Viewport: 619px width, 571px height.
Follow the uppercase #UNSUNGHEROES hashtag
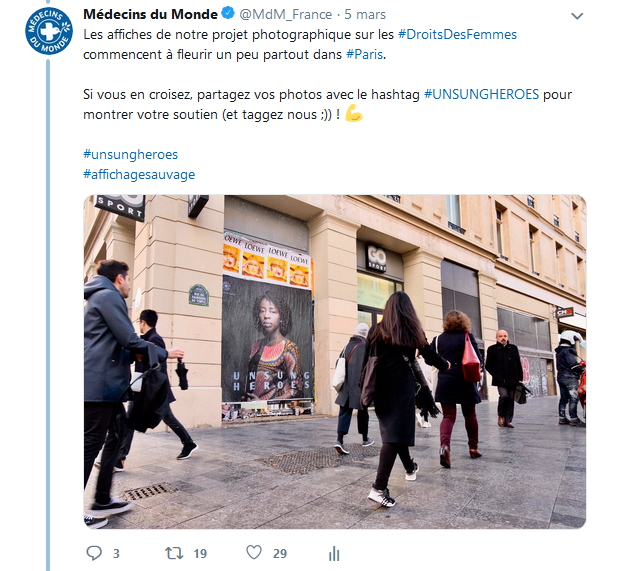pos(481,94)
